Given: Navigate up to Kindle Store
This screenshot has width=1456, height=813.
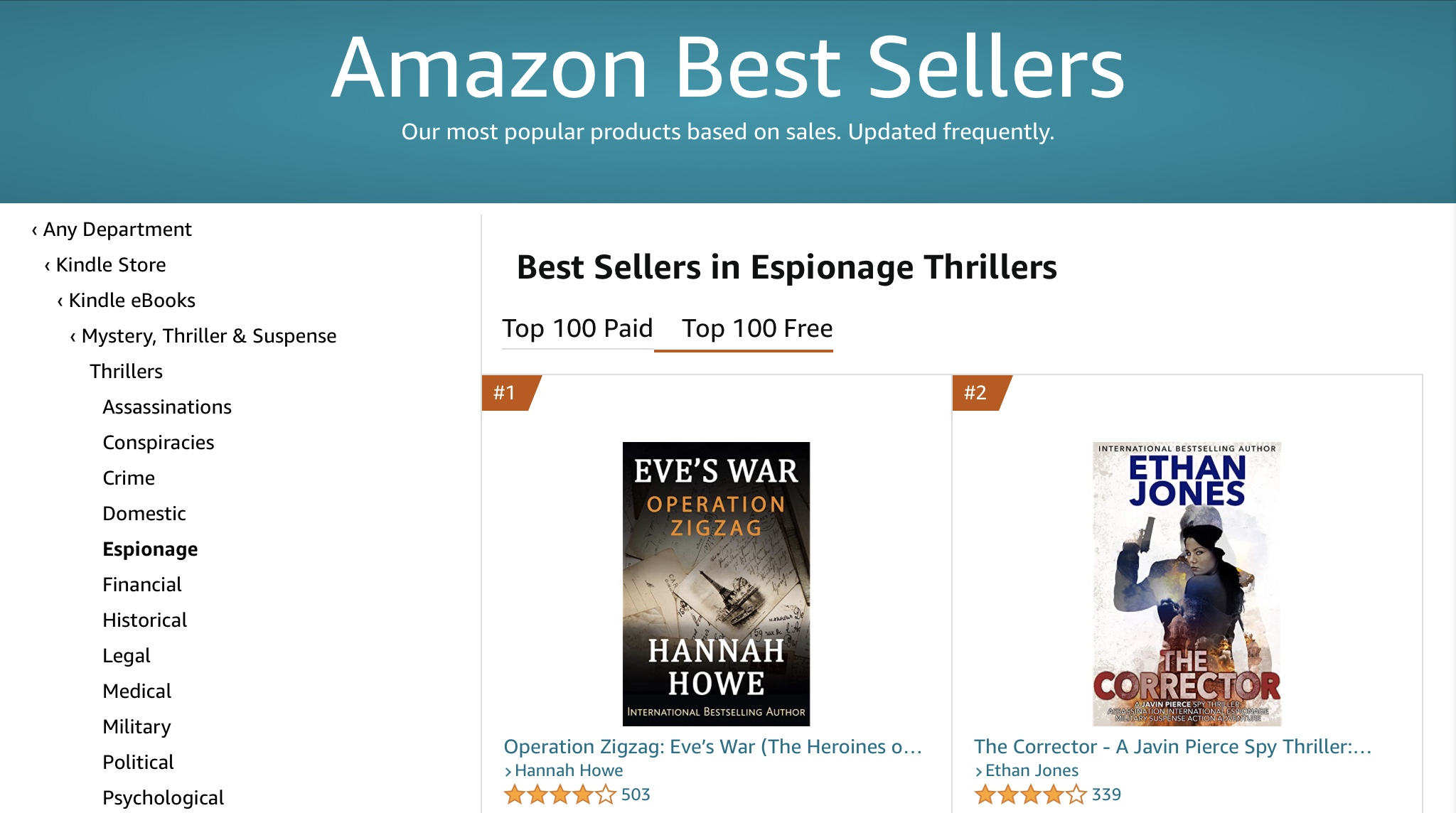Looking at the screenshot, I should pyautogui.click(x=110, y=265).
